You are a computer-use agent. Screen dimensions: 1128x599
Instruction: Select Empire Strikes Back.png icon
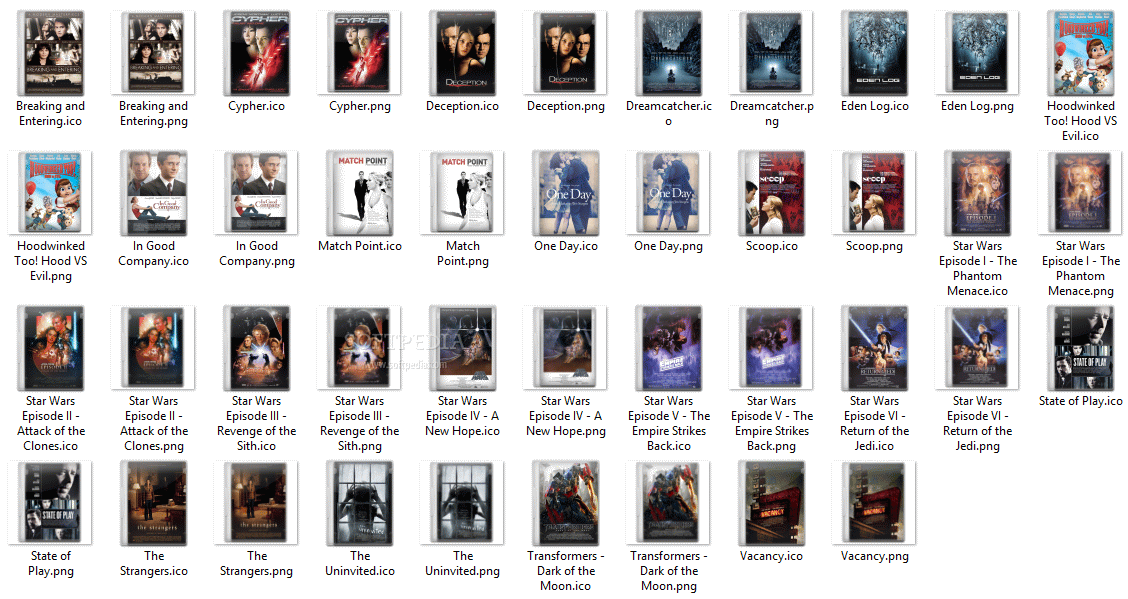tap(771, 347)
